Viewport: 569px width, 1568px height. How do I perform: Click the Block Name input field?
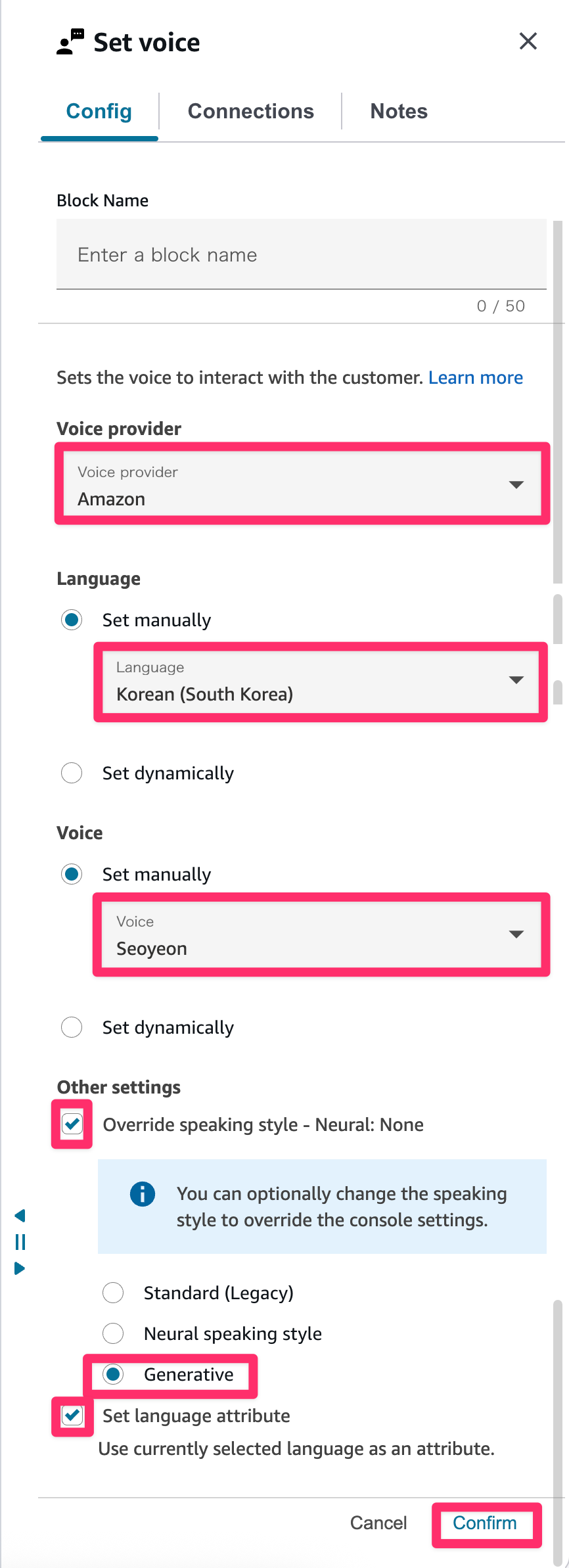pos(301,255)
